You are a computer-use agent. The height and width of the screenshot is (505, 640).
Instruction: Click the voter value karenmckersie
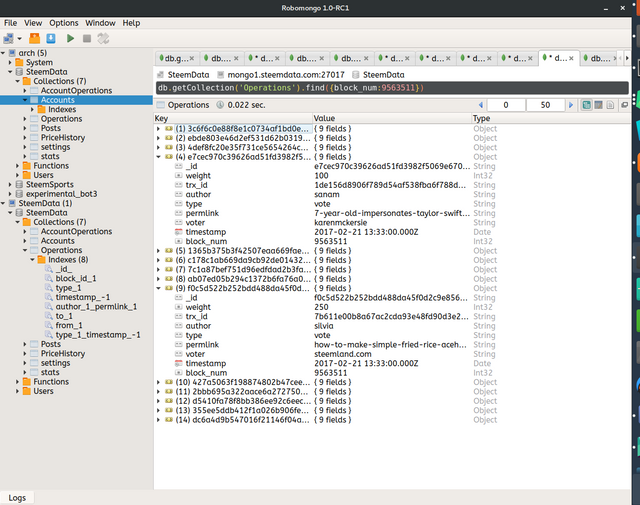(x=341, y=222)
